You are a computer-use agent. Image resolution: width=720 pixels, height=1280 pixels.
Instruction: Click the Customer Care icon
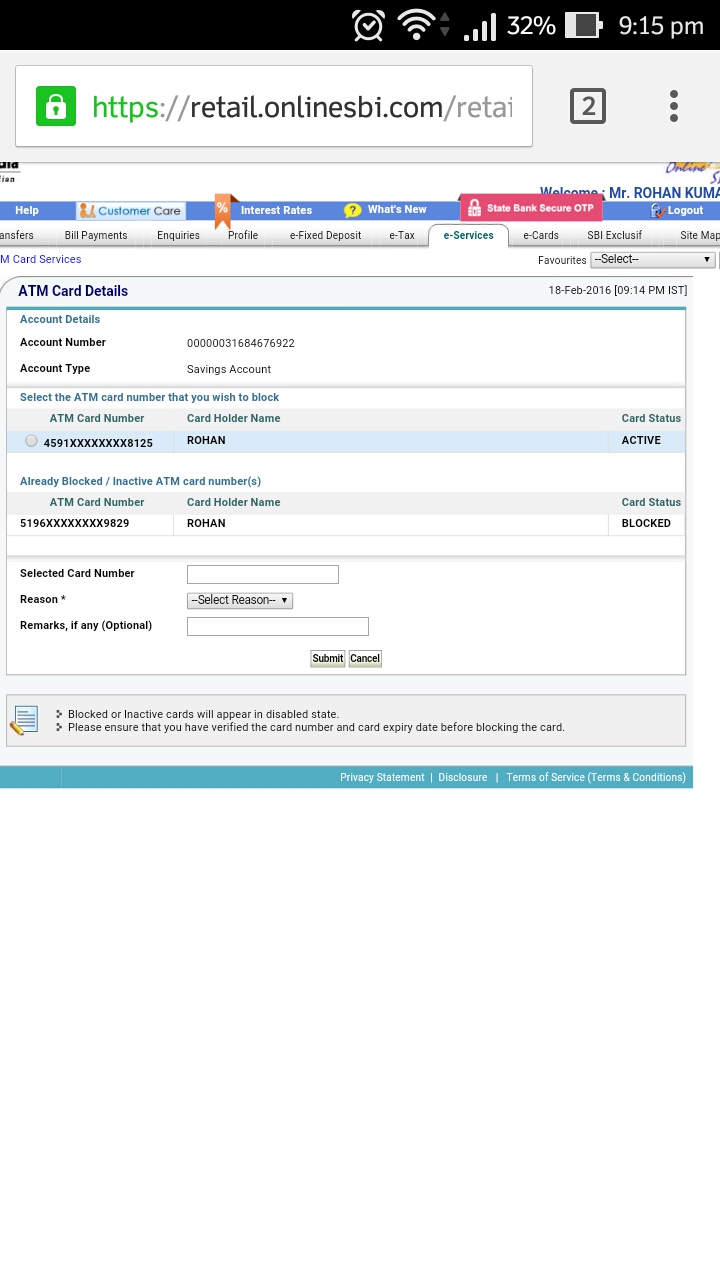88,211
